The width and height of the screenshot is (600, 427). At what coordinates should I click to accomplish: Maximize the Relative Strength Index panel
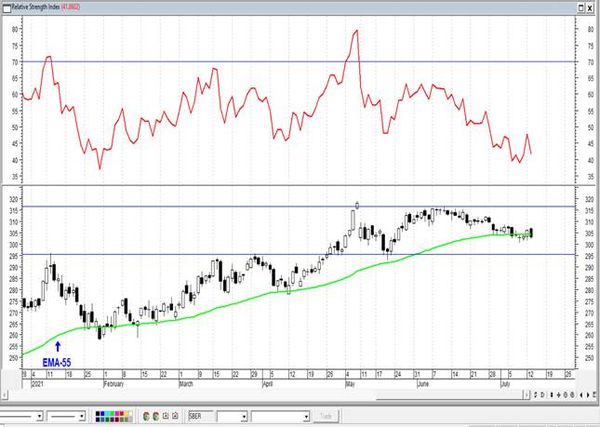pyautogui.click(x=581, y=8)
